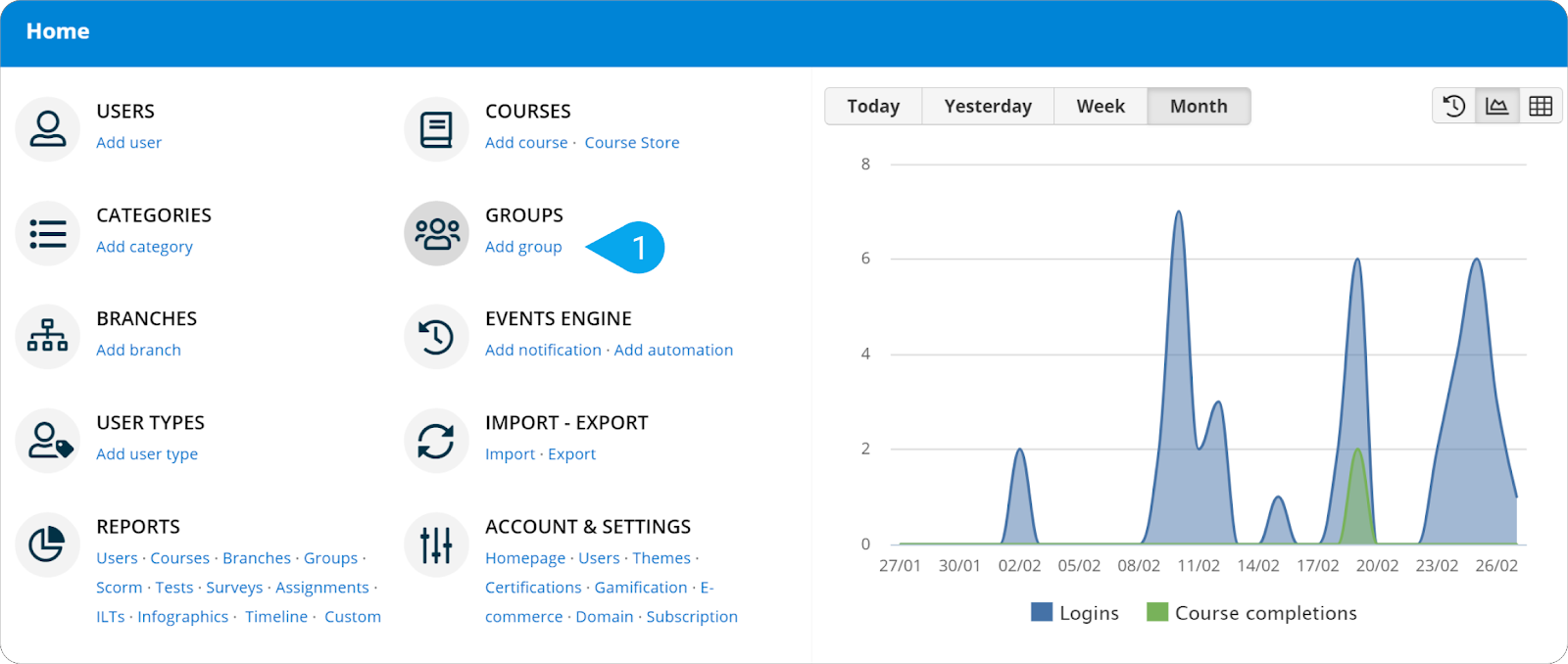
Task: Select the Week time range tab
Action: point(1100,106)
